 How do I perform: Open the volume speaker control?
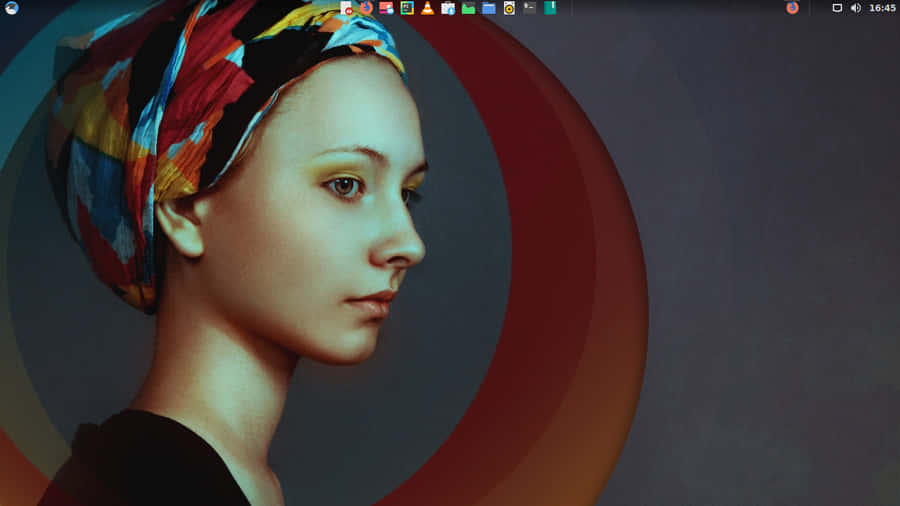855,8
